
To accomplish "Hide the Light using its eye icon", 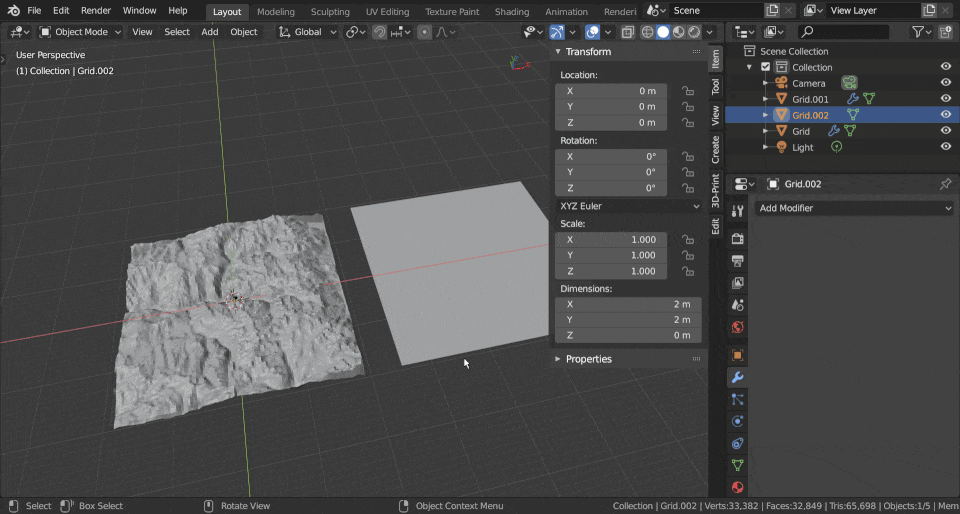I will [x=946, y=147].
